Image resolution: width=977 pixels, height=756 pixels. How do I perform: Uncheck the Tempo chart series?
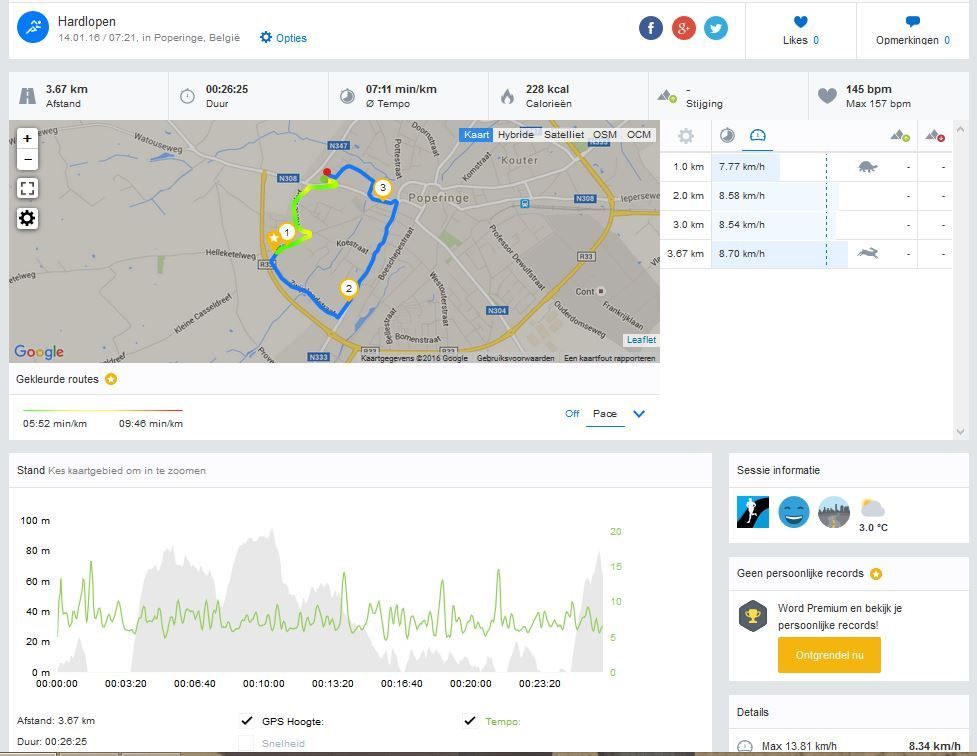coord(470,721)
